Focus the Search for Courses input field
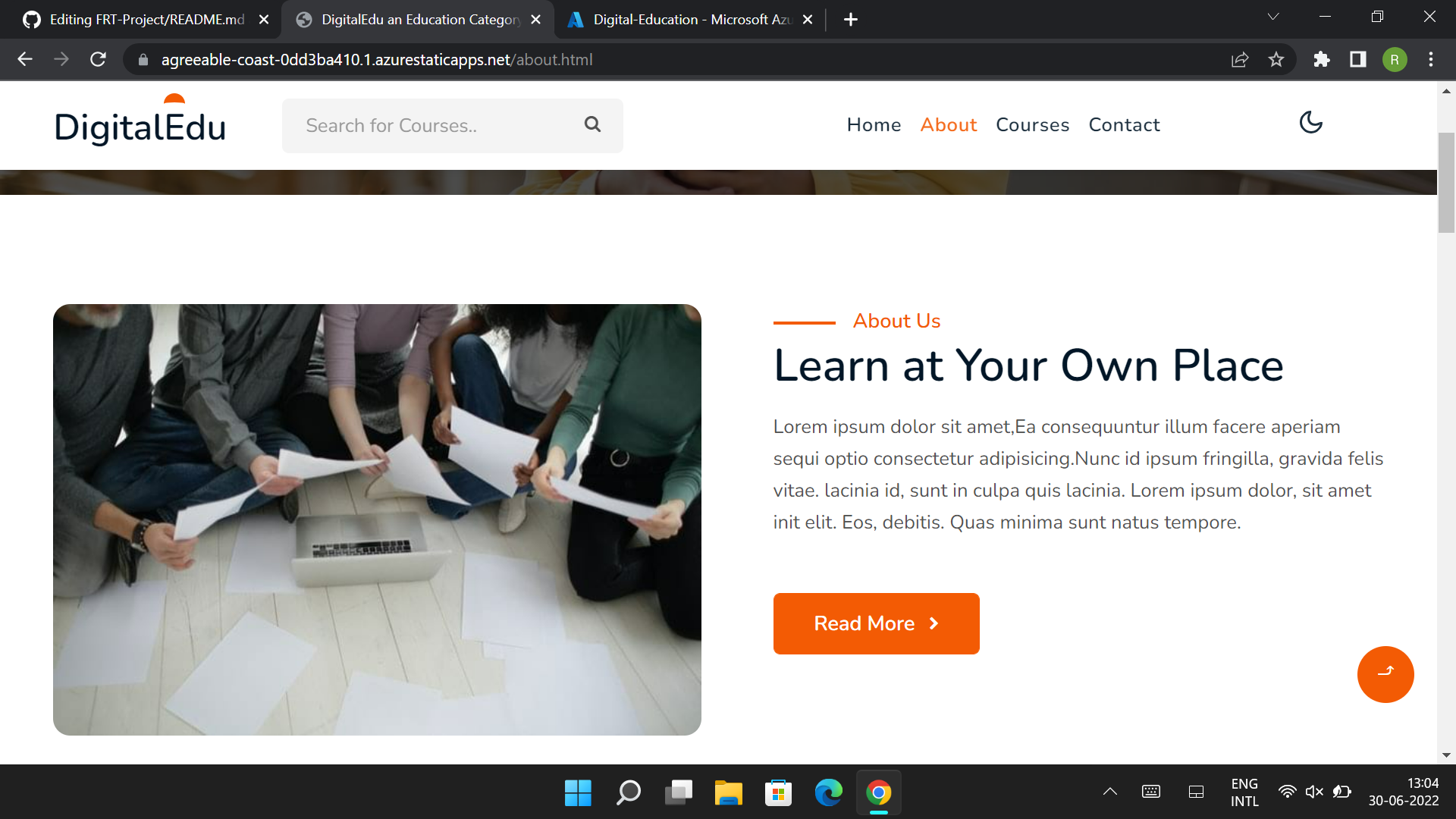1456x819 pixels. (453, 126)
